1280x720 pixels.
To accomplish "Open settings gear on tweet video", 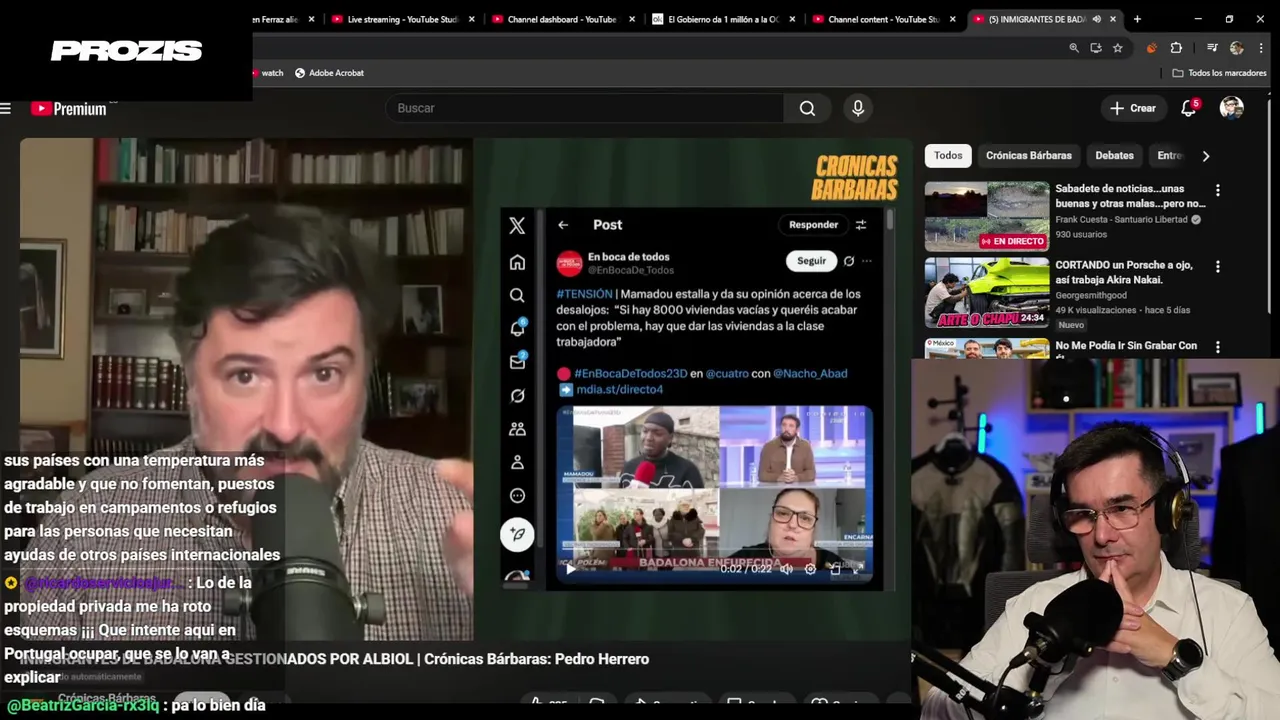I will coord(810,569).
